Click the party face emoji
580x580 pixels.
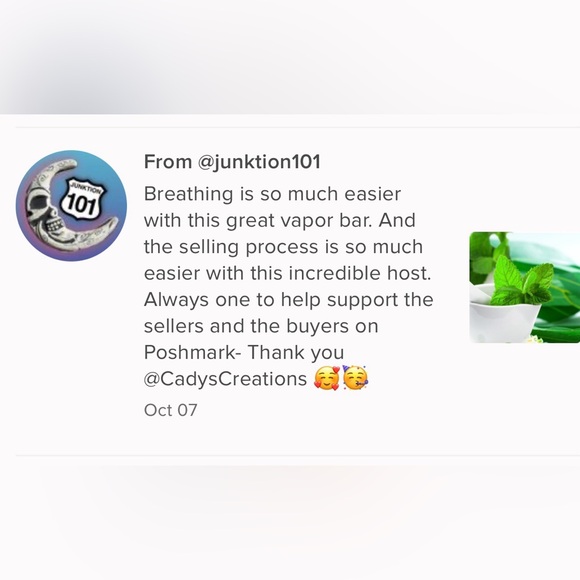click(x=355, y=378)
